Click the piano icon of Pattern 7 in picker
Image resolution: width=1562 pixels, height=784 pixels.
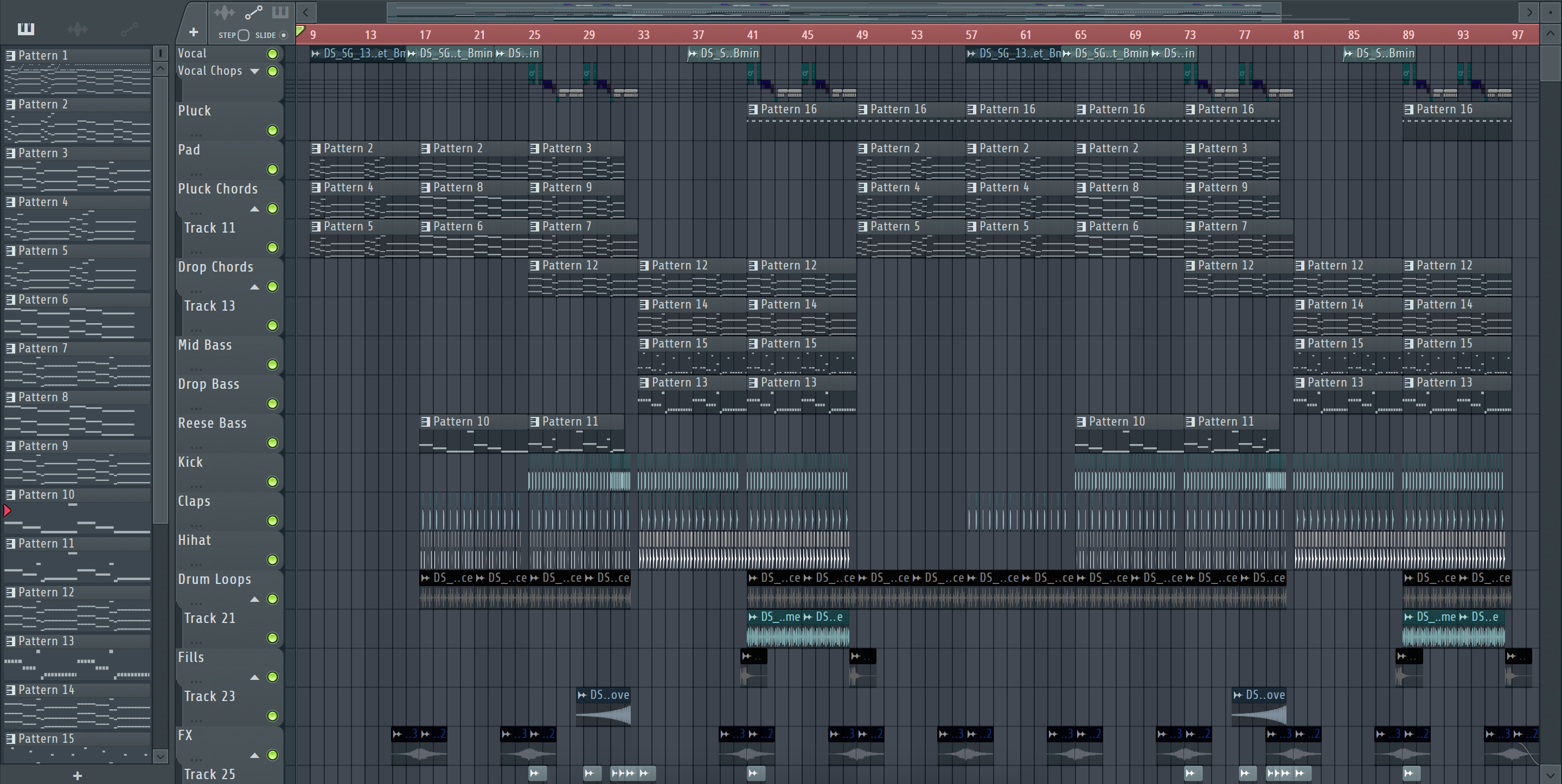tap(10, 348)
